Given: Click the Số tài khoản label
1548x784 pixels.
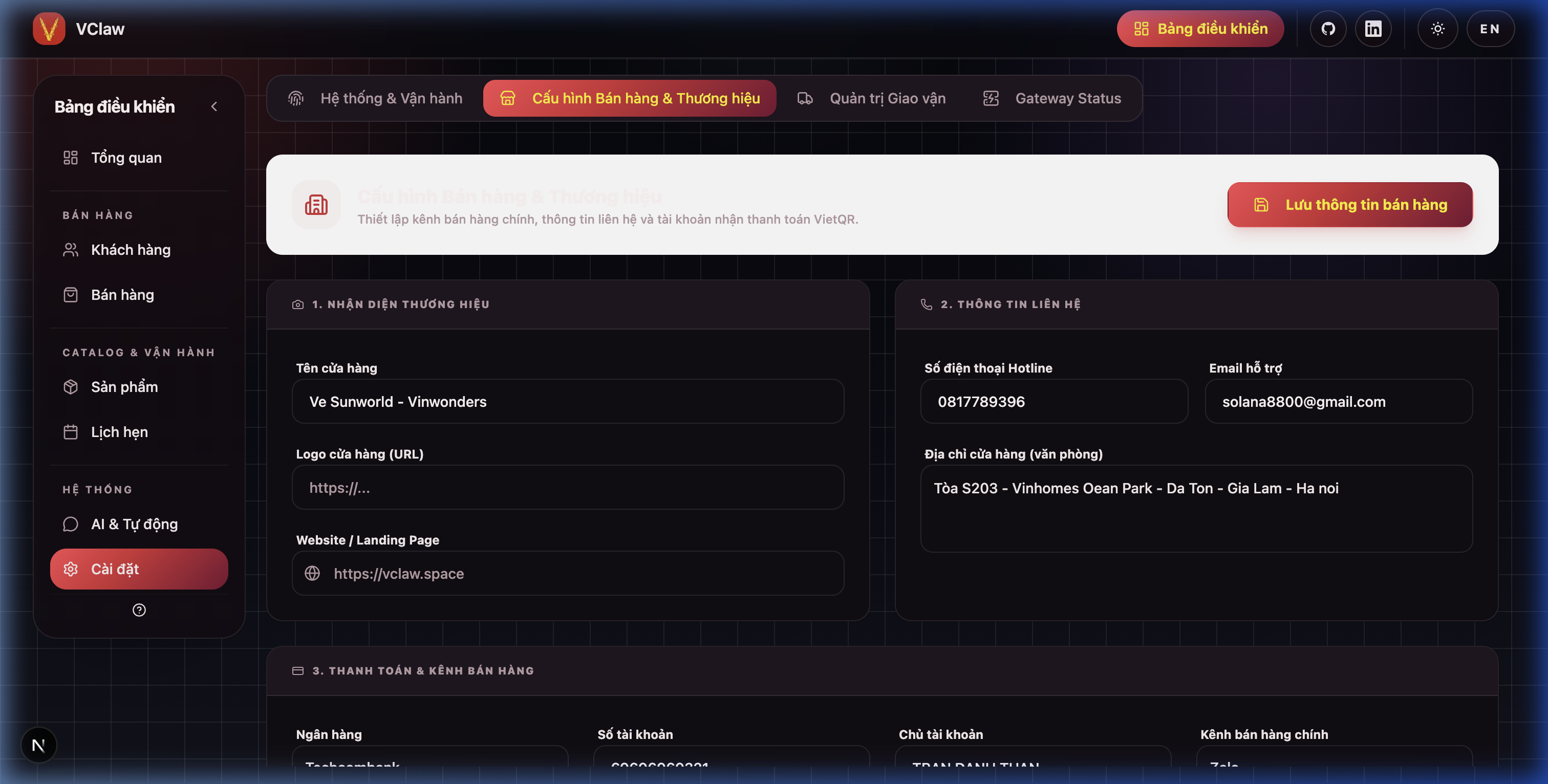Looking at the screenshot, I should pyautogui.click(x=635, y=734).
